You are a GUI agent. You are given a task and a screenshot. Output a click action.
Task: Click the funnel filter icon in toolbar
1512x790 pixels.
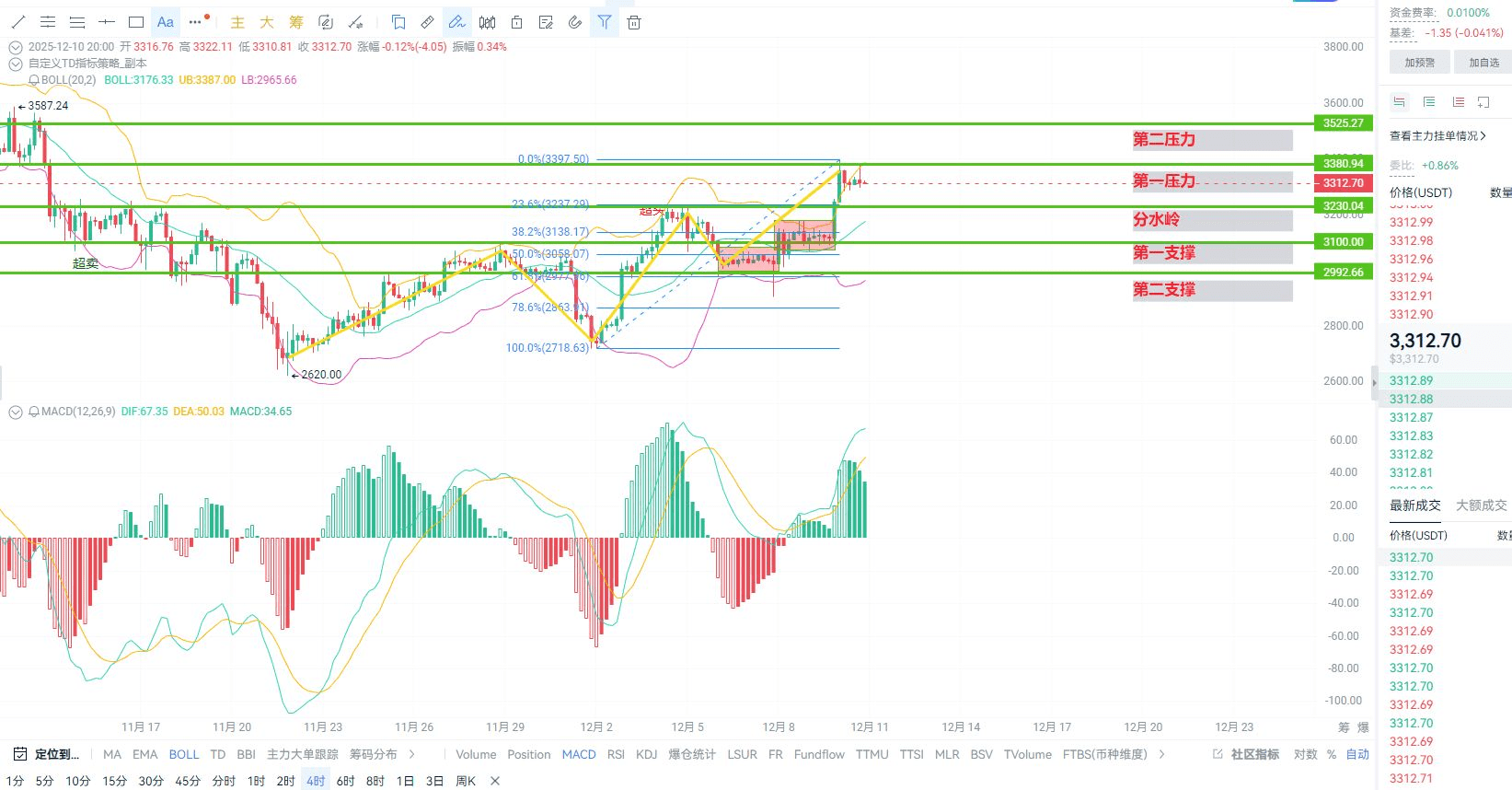(605, 22)
